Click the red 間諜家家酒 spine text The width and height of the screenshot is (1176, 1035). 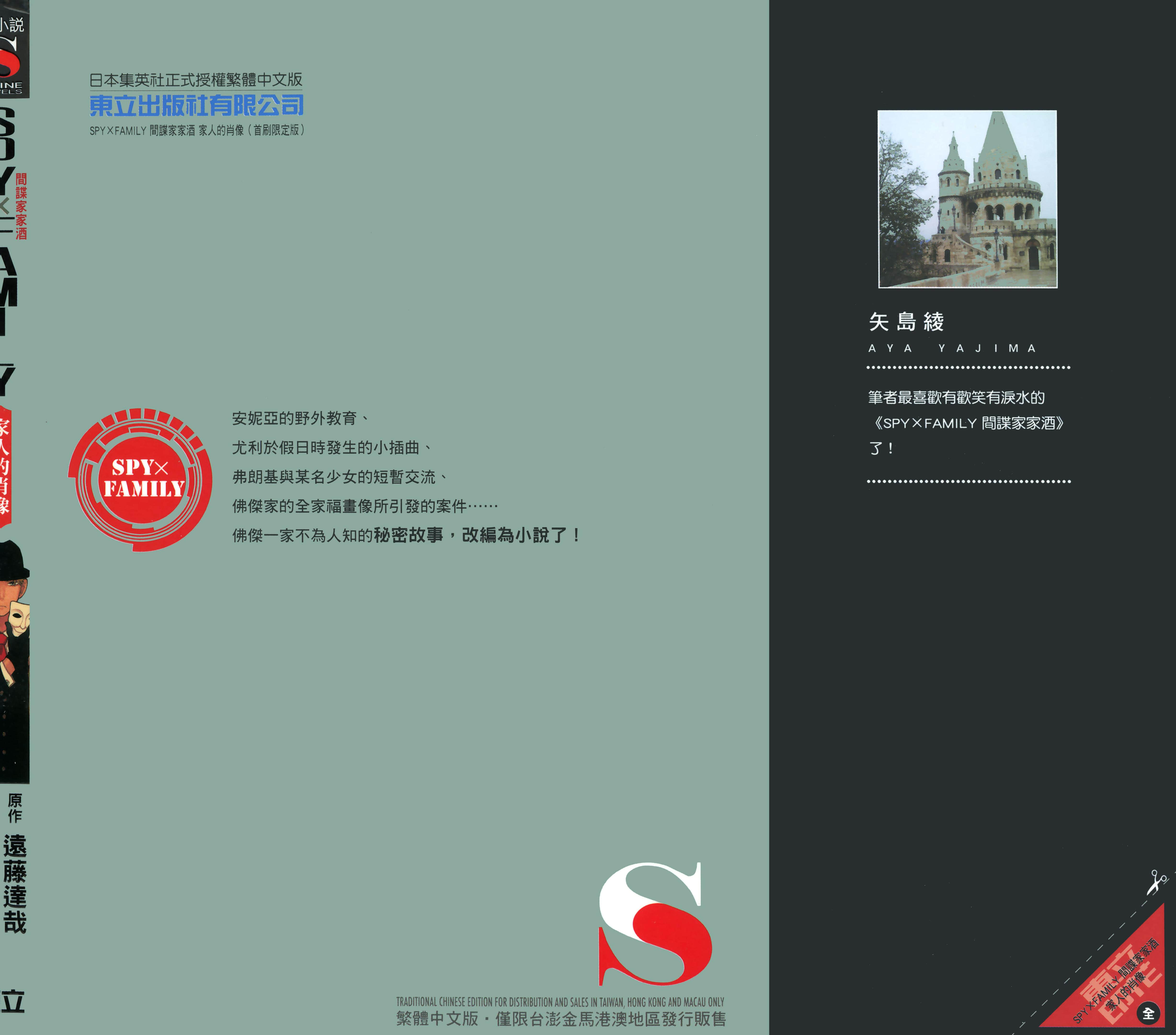pos(21,206)
